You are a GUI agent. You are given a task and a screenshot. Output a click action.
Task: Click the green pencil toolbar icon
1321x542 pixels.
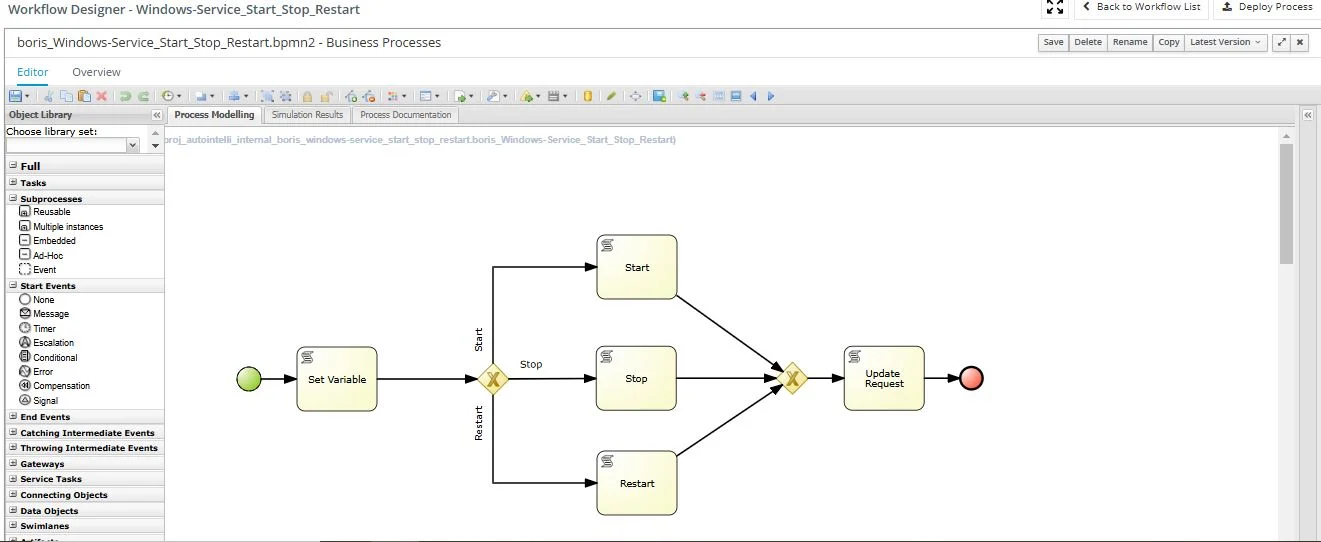point(610,96)
